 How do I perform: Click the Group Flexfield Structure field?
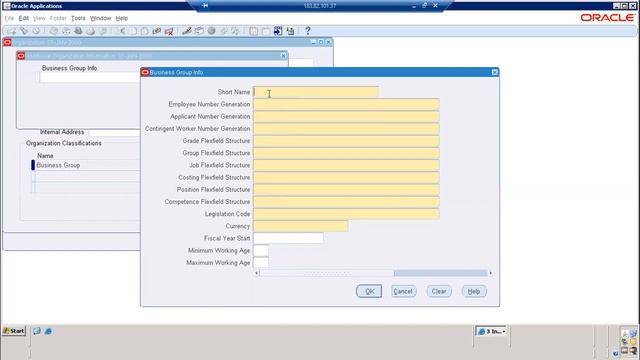346,153
